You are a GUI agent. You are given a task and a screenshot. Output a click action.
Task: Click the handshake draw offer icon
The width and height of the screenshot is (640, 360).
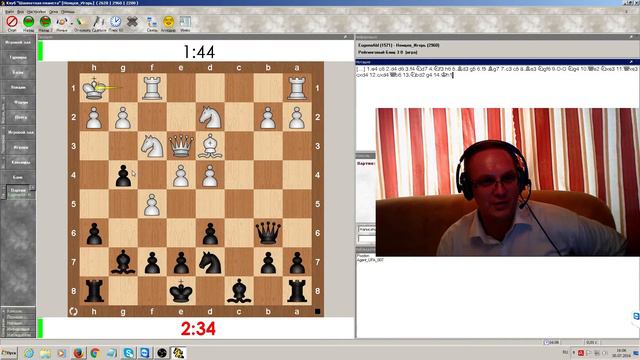point(62,22)
